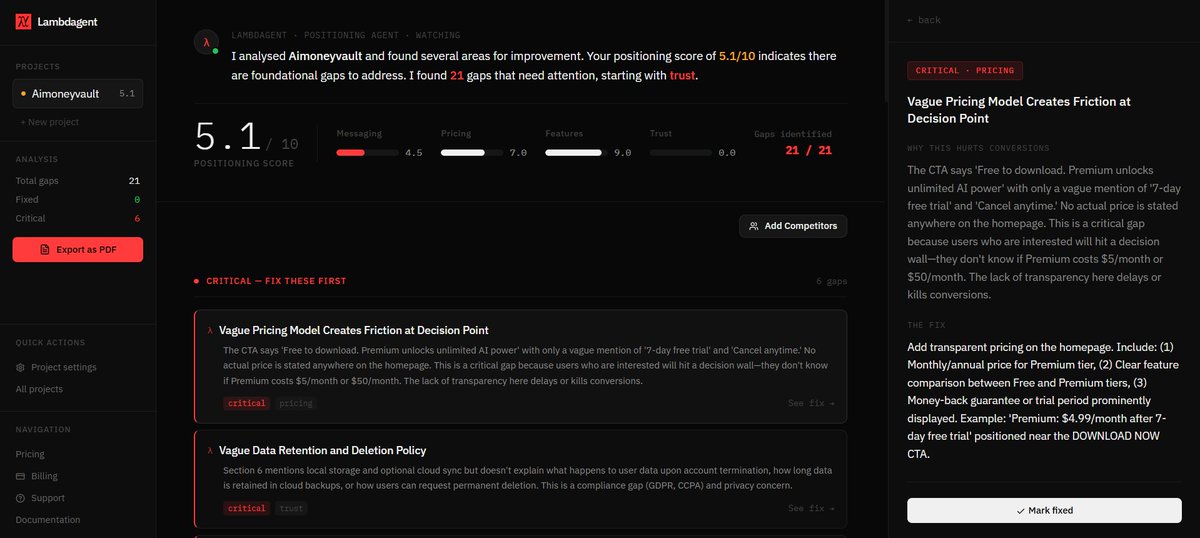The width and height of the screenshot is (1200, 538).
Task: Open Project settings
Action: pos(57,367)
